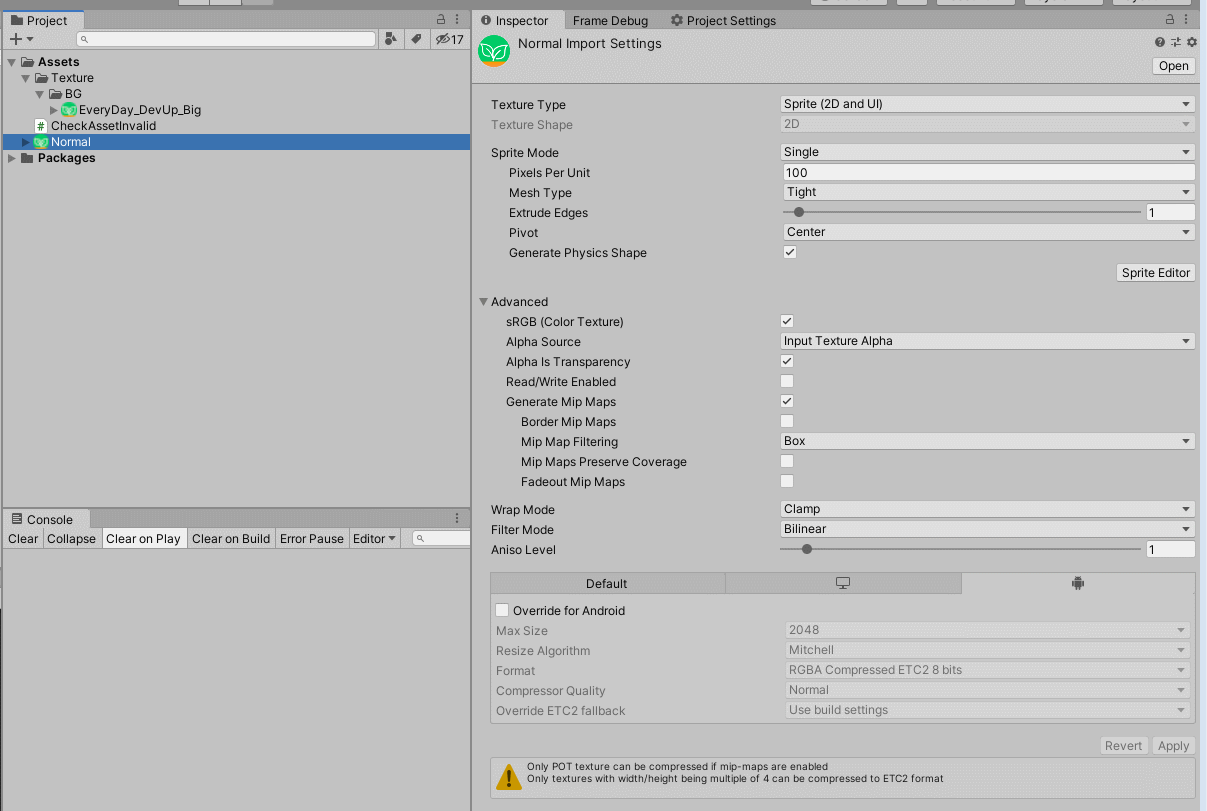The width and height of the screenshot is (1207, 811).
Task: Lock the Inspector panel with padlock icon
Action: [1171, 20]
